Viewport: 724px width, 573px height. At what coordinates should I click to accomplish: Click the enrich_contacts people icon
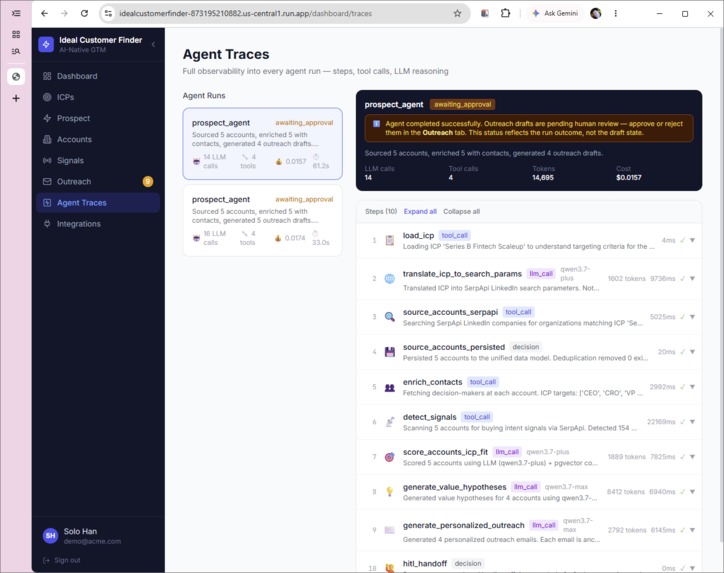click(x=390, y=387)
